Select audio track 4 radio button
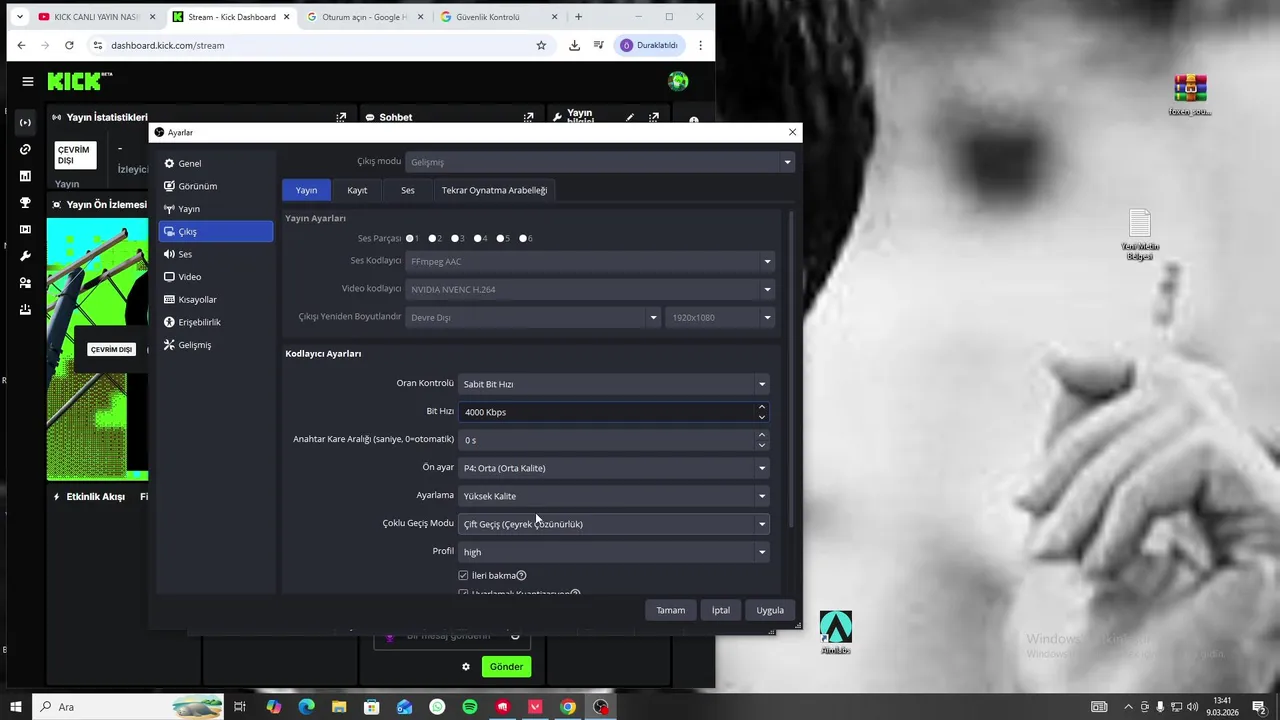 pyautogui.click(x=480, y=238)
